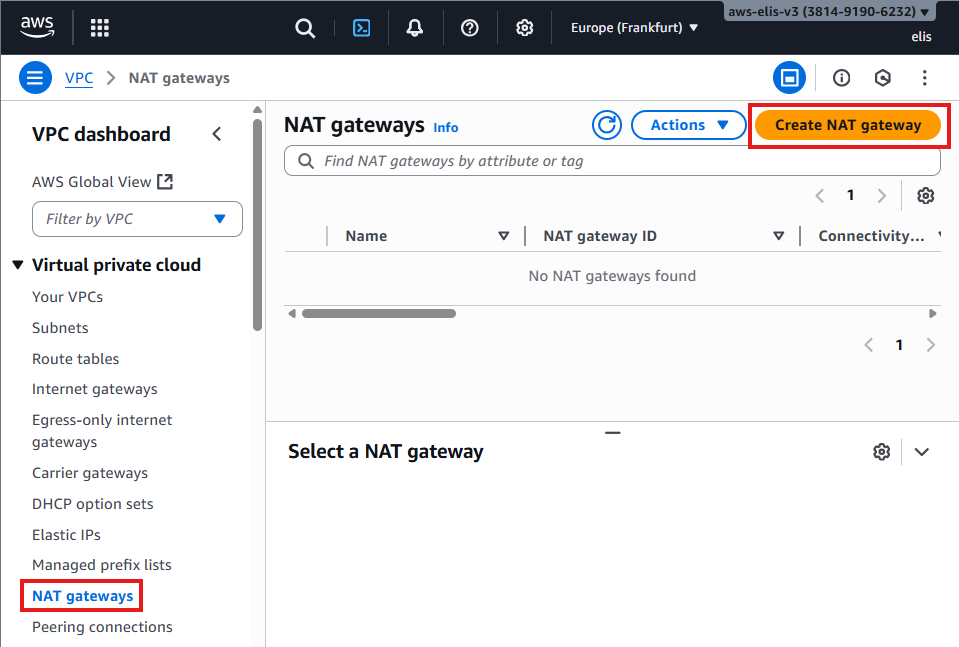
Task: Click the horizontal scrollbar under the table
Action: (x=379, y=313)
